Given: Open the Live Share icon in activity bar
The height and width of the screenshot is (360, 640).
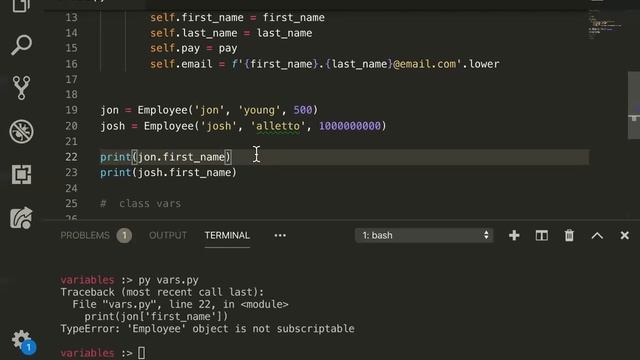Looking at the screenshot, I should [x=21, y=218].
